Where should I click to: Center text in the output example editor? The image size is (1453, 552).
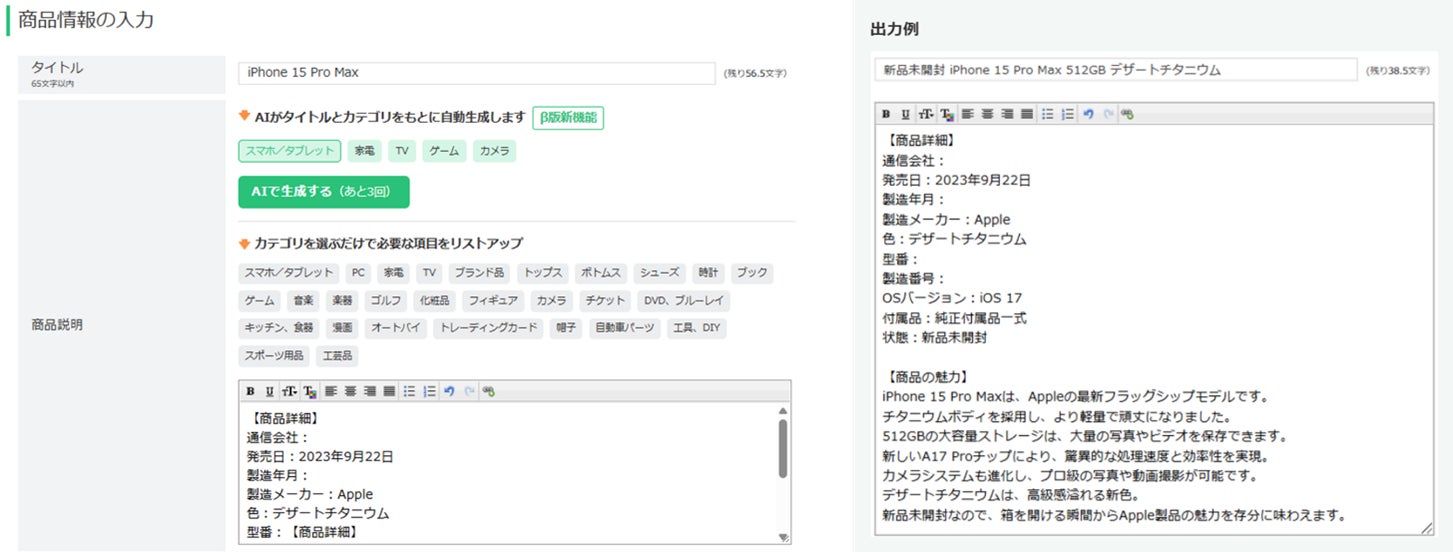(x=988, y=114)
